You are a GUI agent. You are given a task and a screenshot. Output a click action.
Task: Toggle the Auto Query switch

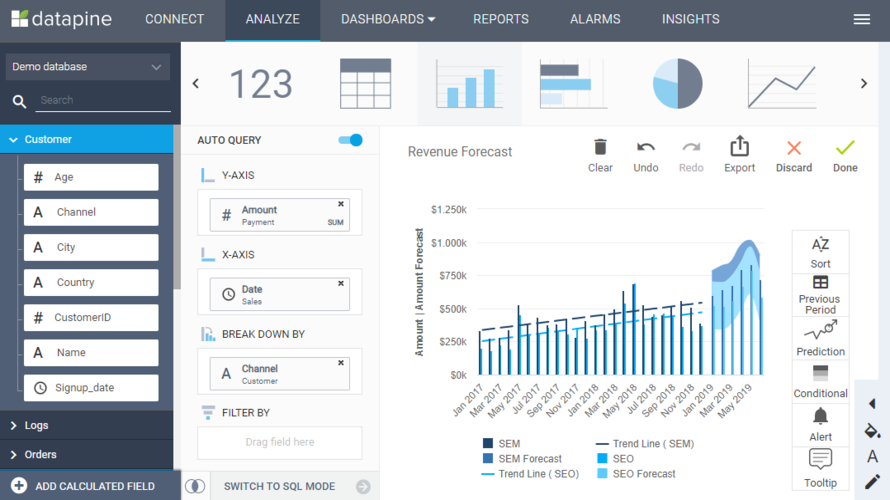point(351,140)
